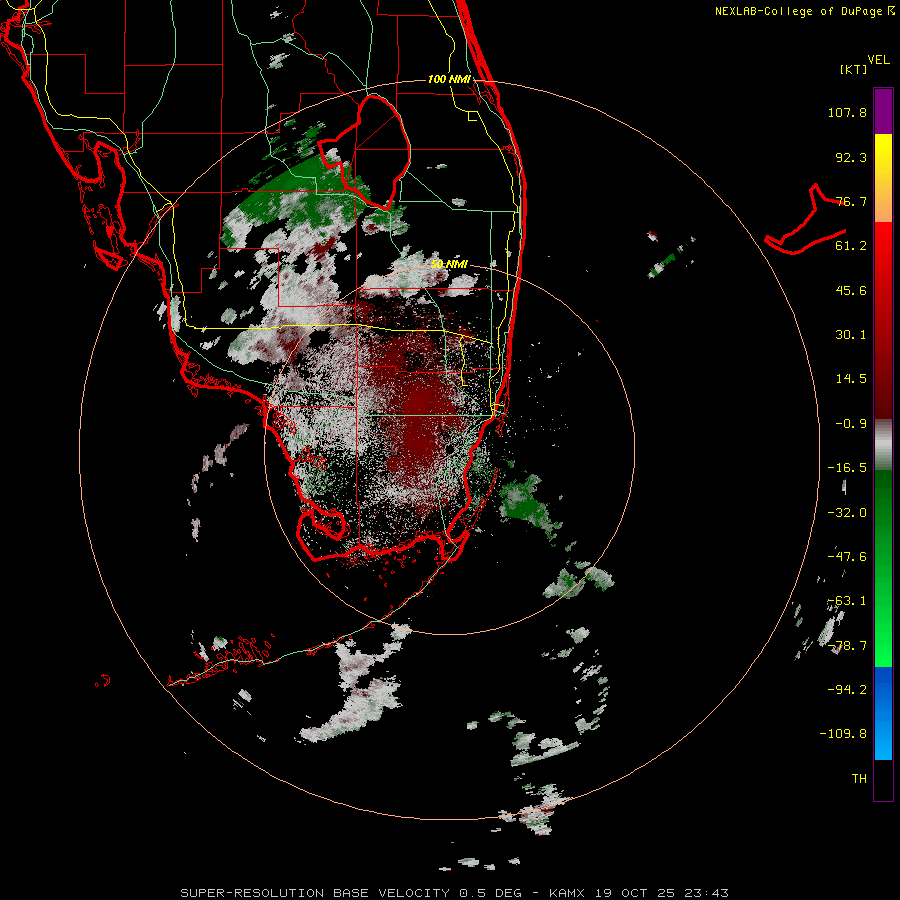This screenshot has width=900, height=900.
Task: Click the -0.9 velocity scale value
Action: (851, 424)
